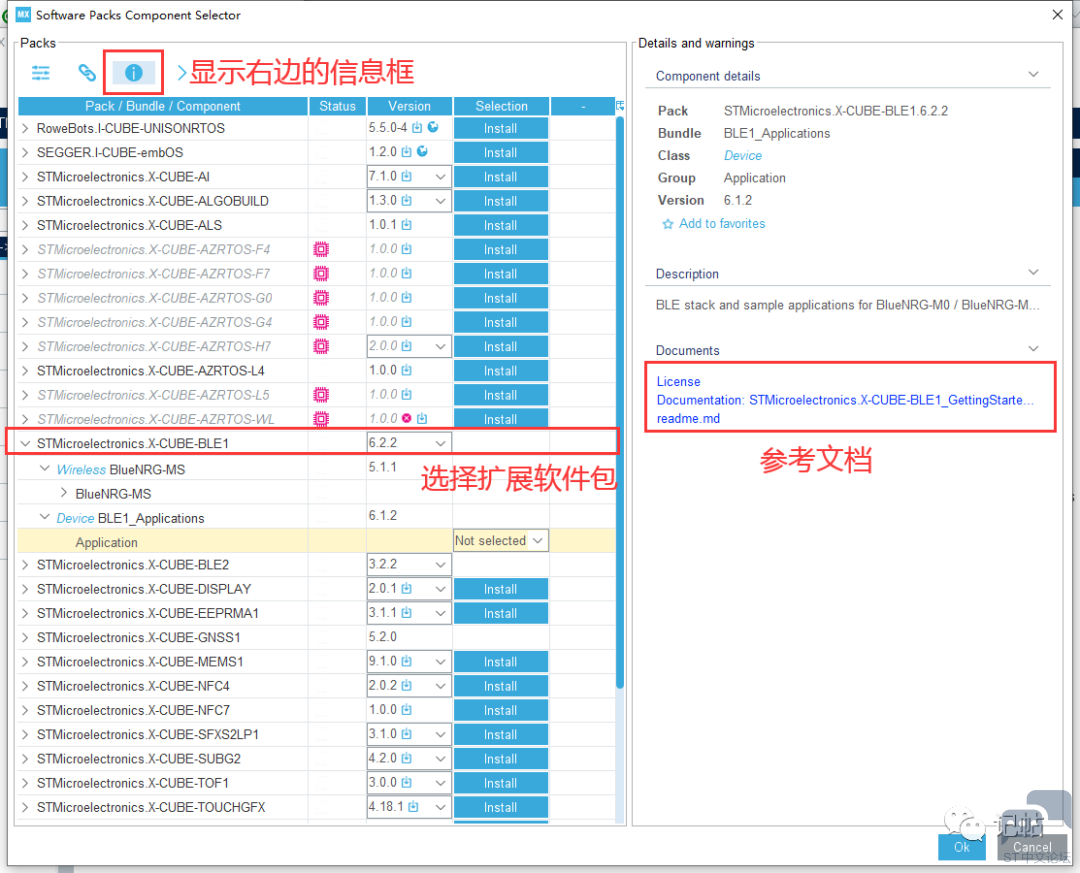Click download icon beside X-CUBE-AZRTOS-L4 version
1080x873 pixels.
[x=406, y=370]
